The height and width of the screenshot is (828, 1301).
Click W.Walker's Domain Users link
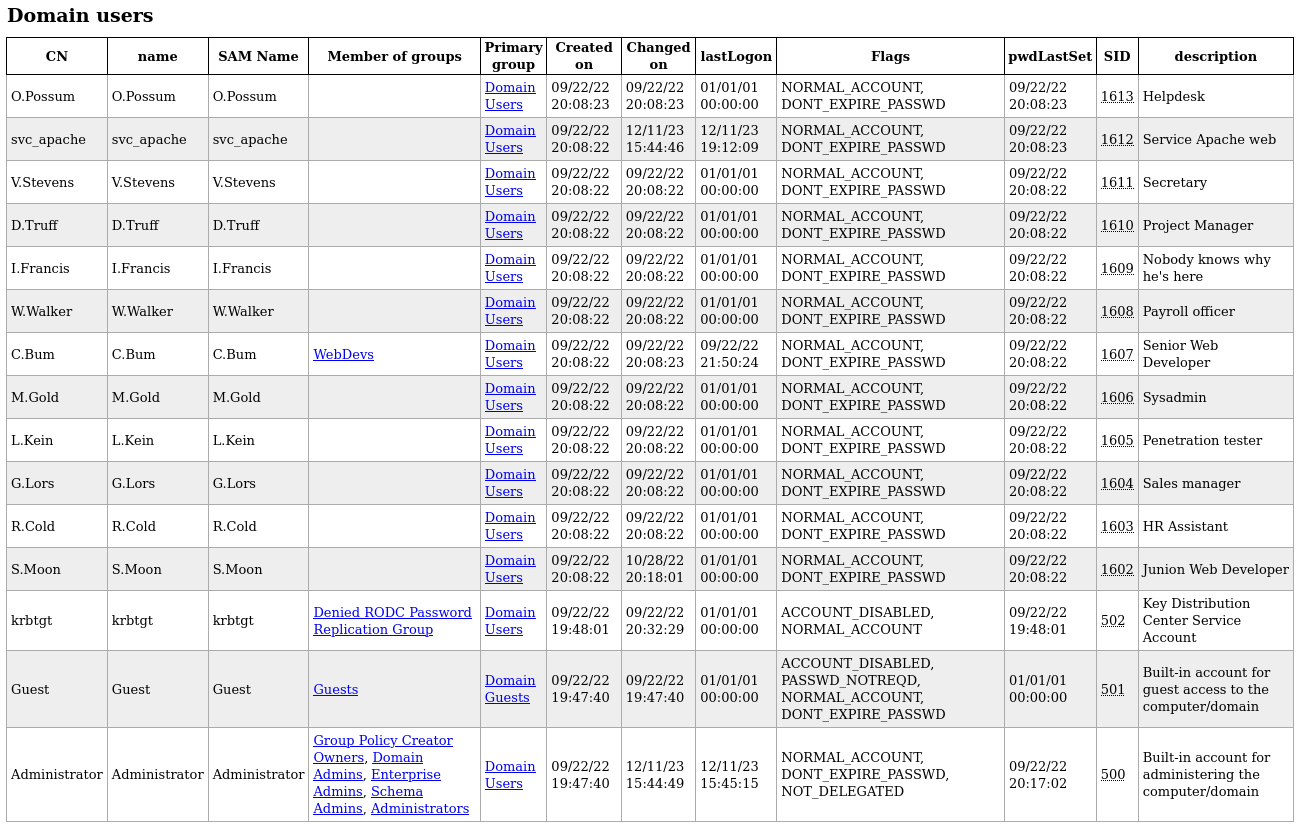[x=510, y=311]
